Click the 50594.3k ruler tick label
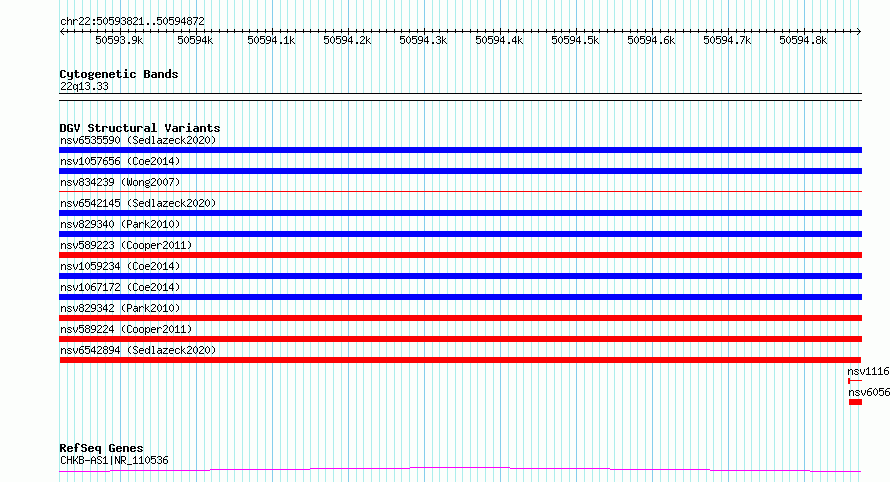This screenshot has width=890, height=482. pos(423,41)
